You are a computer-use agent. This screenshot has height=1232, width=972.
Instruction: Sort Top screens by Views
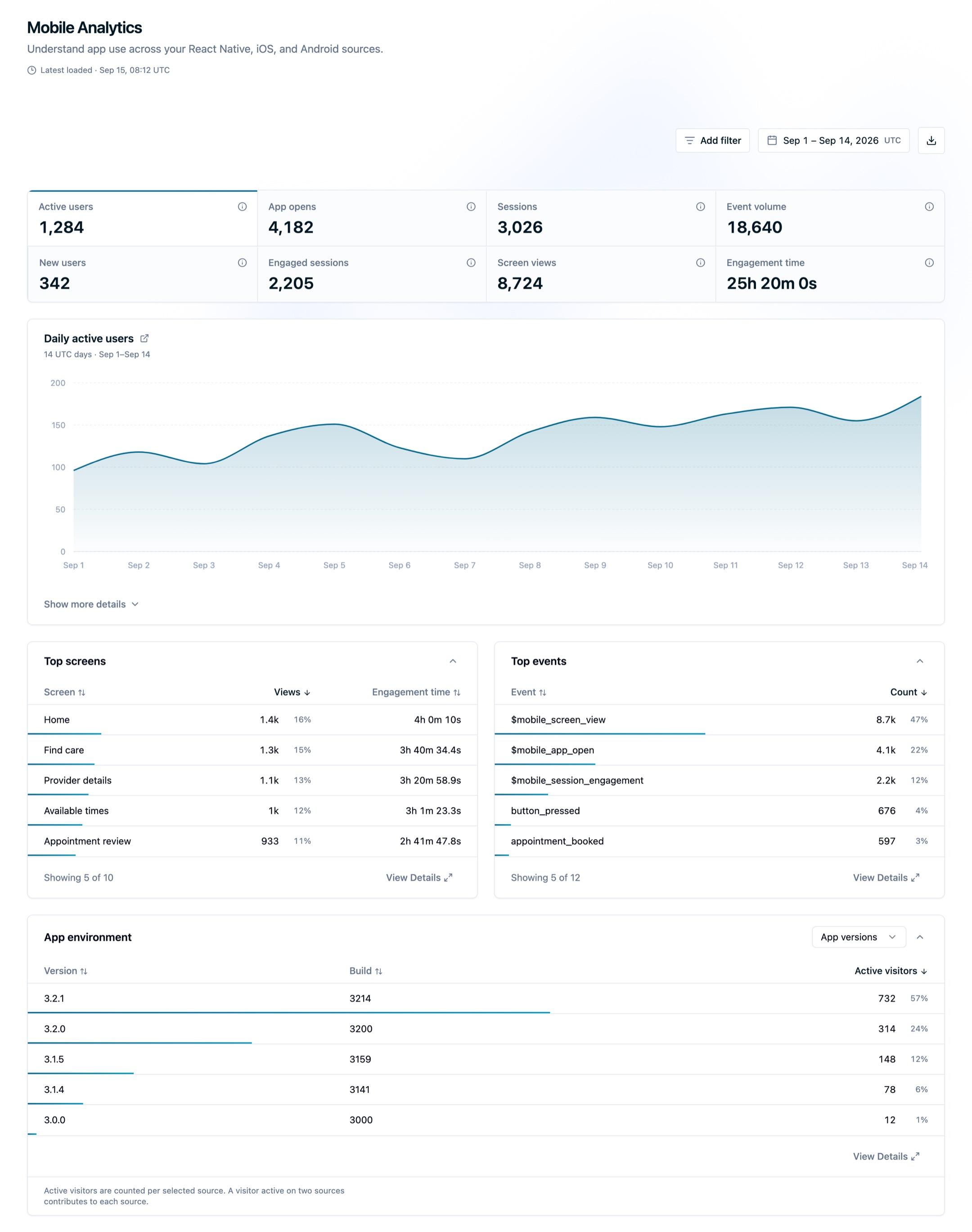(x=292, y=692)
